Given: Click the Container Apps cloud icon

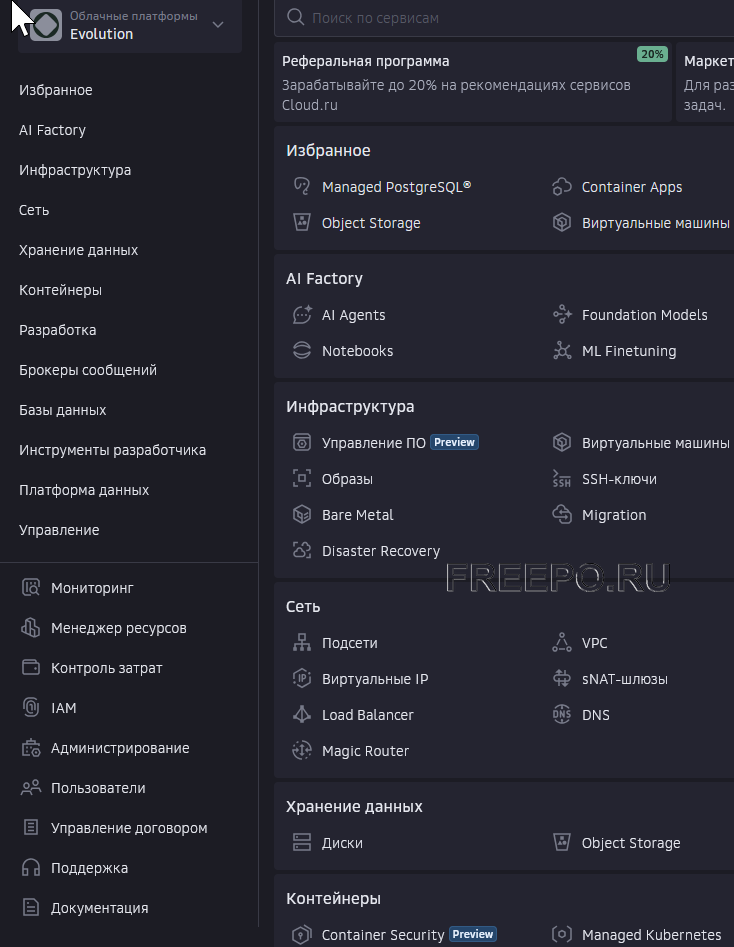Looking at the screenshot, I should tap(562, 187).
